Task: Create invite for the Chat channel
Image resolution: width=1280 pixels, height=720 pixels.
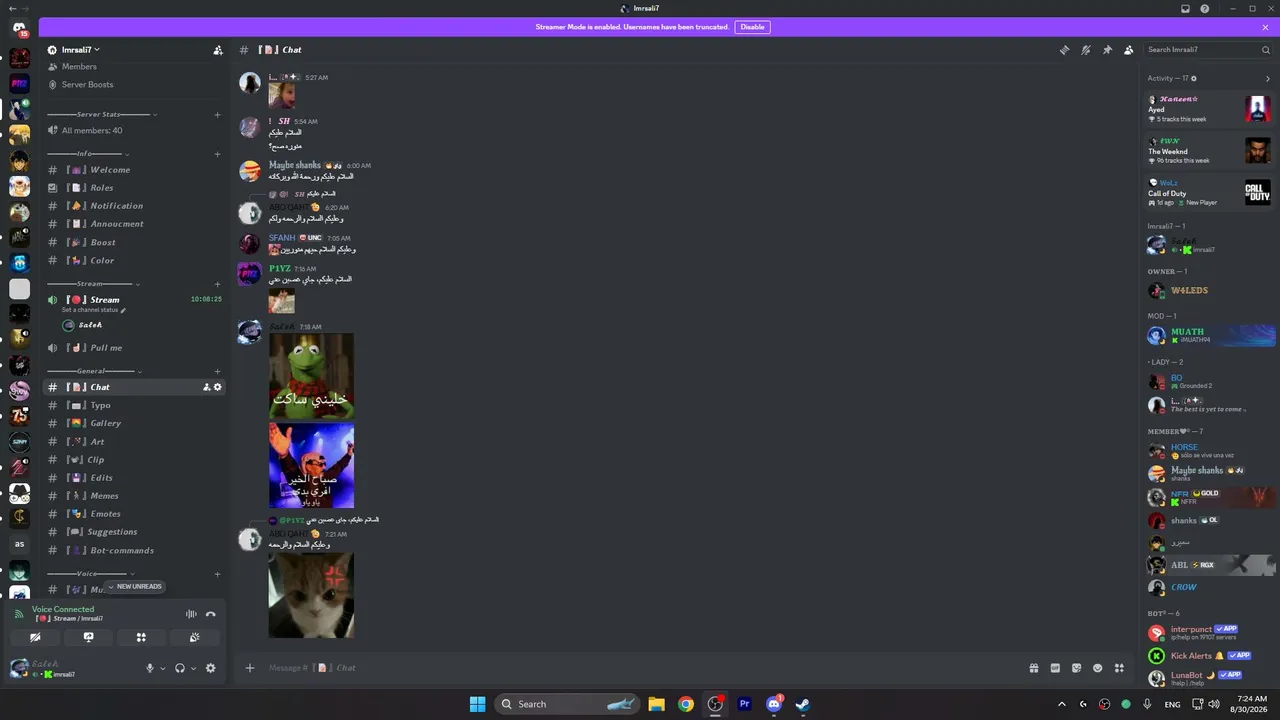Action: tap(207, 387)
